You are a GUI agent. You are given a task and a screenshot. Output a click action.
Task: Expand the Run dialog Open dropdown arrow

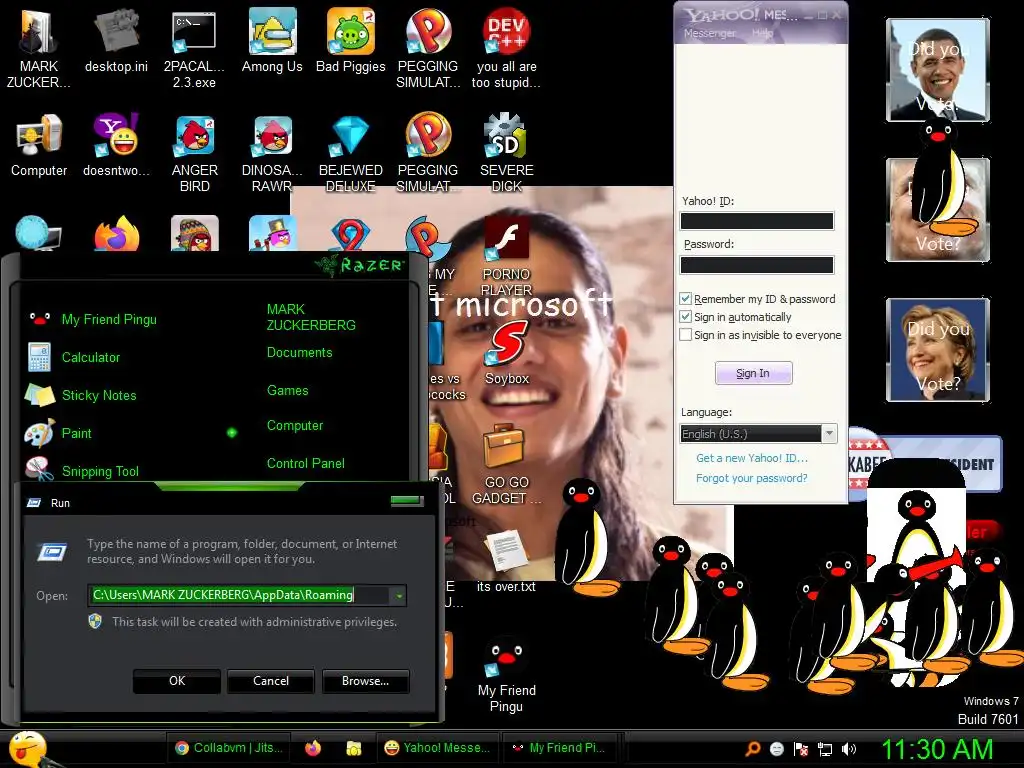[x=398, y=595]
